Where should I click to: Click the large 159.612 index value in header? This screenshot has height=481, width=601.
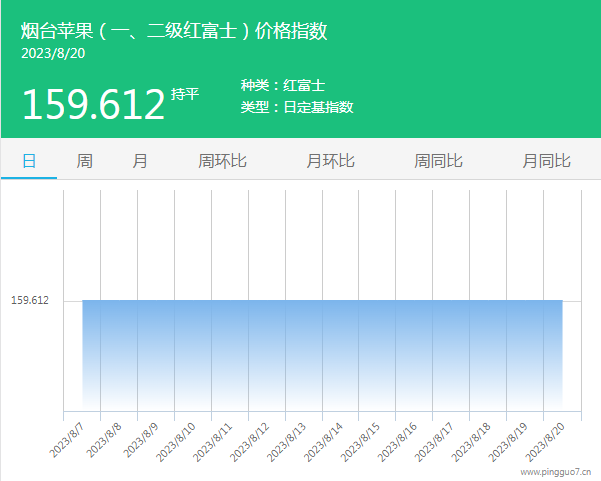click(x=93, y=104)
